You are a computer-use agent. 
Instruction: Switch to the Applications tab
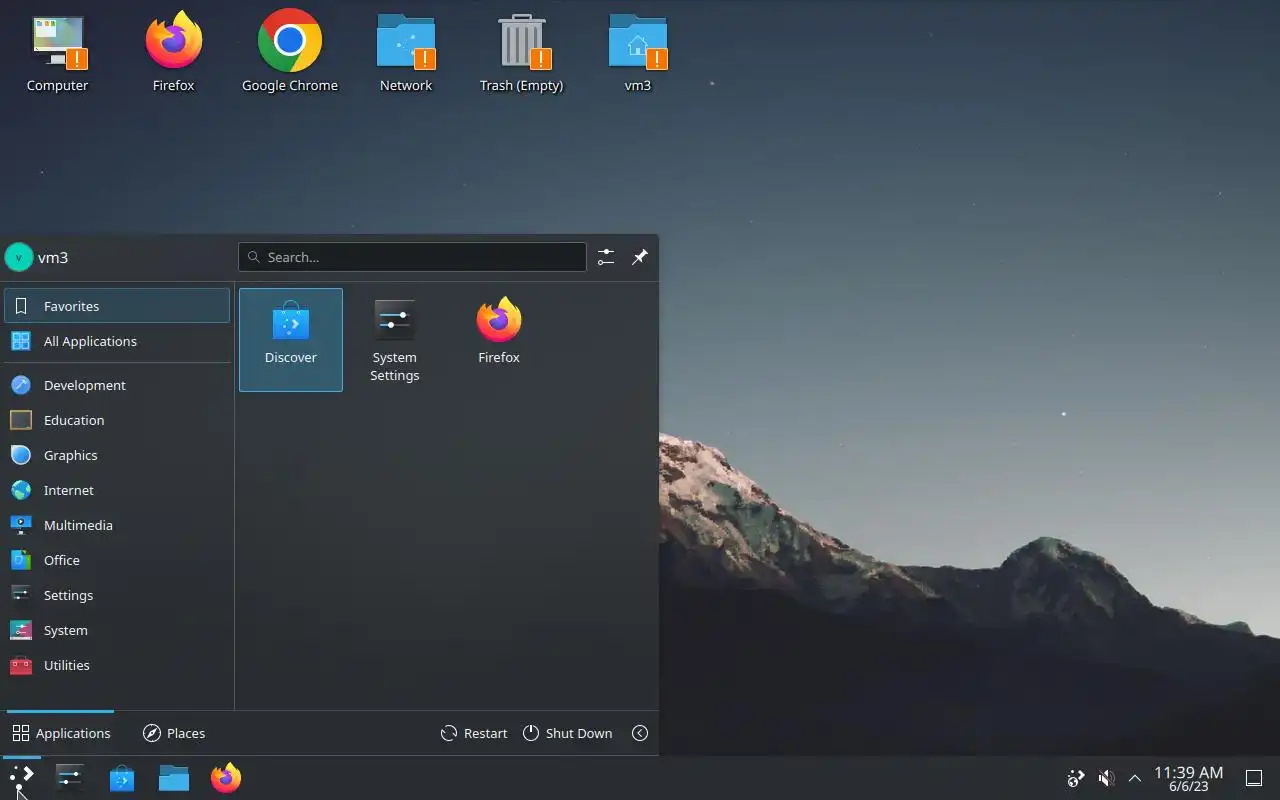click(x=61, y=733)
